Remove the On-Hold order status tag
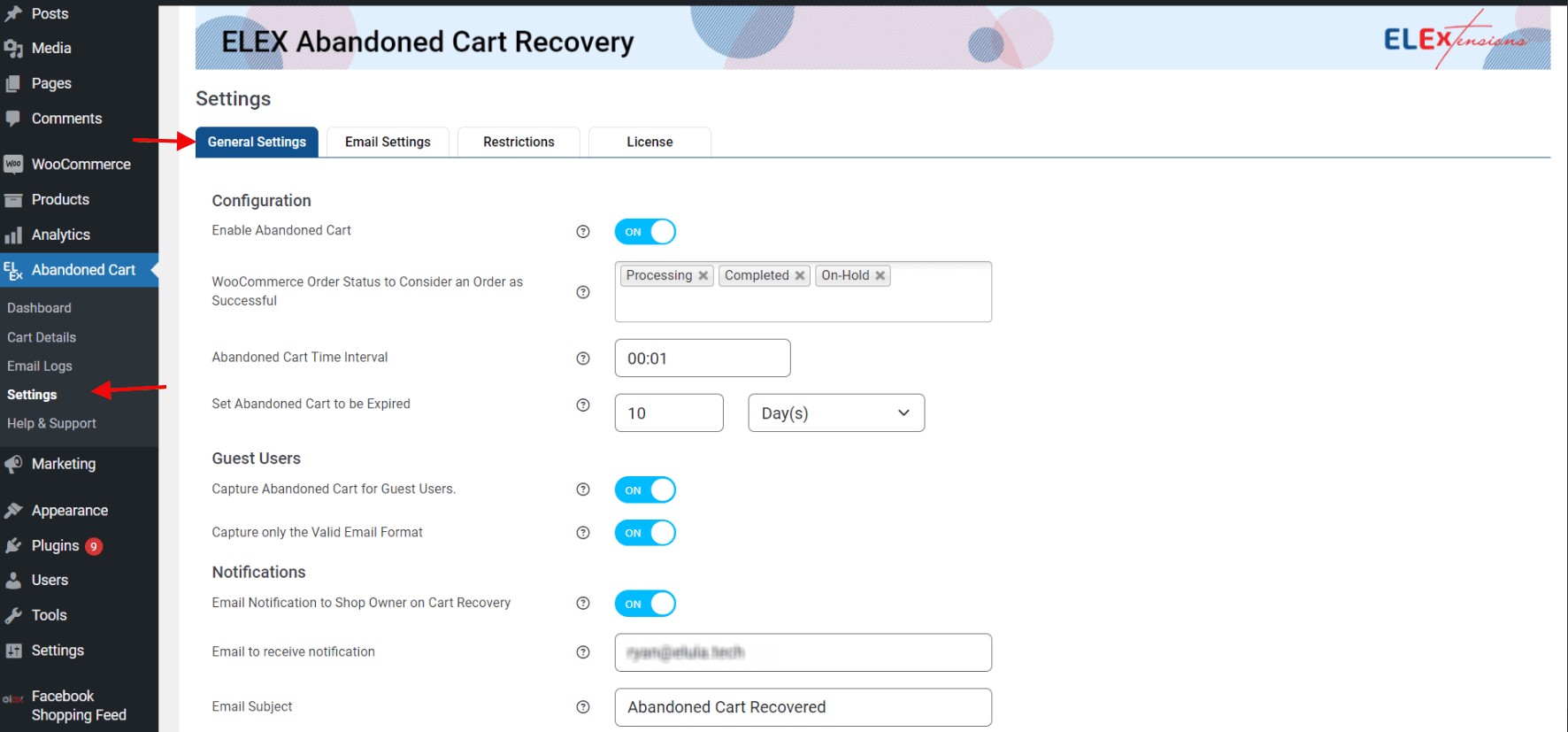Screen dimensions: 1568x732 tap(880, 276)
